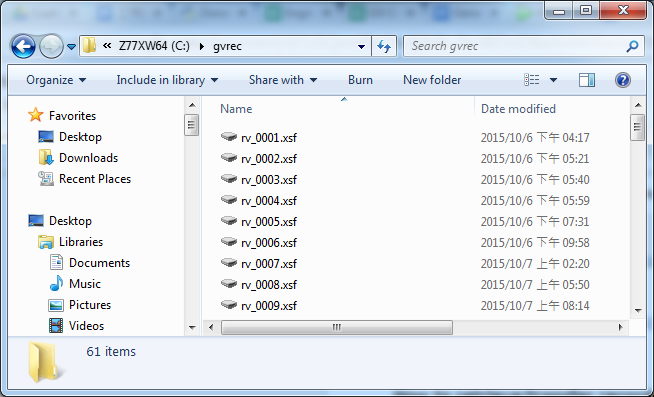Open Help with the question mark icon
Screen dimensions: 654x397
click(x=623, y=80)
